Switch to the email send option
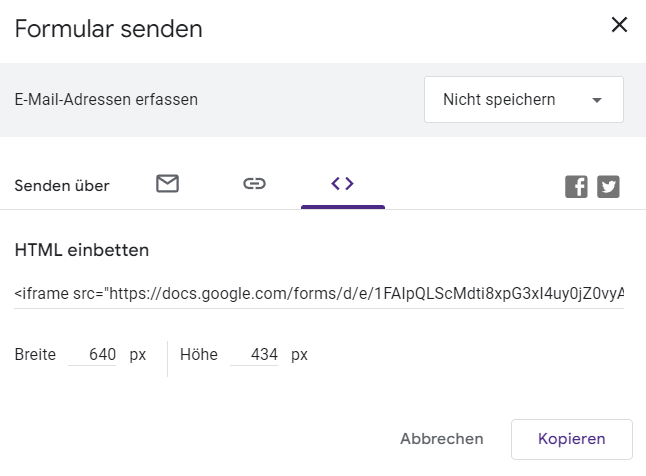 coord(167,184)
